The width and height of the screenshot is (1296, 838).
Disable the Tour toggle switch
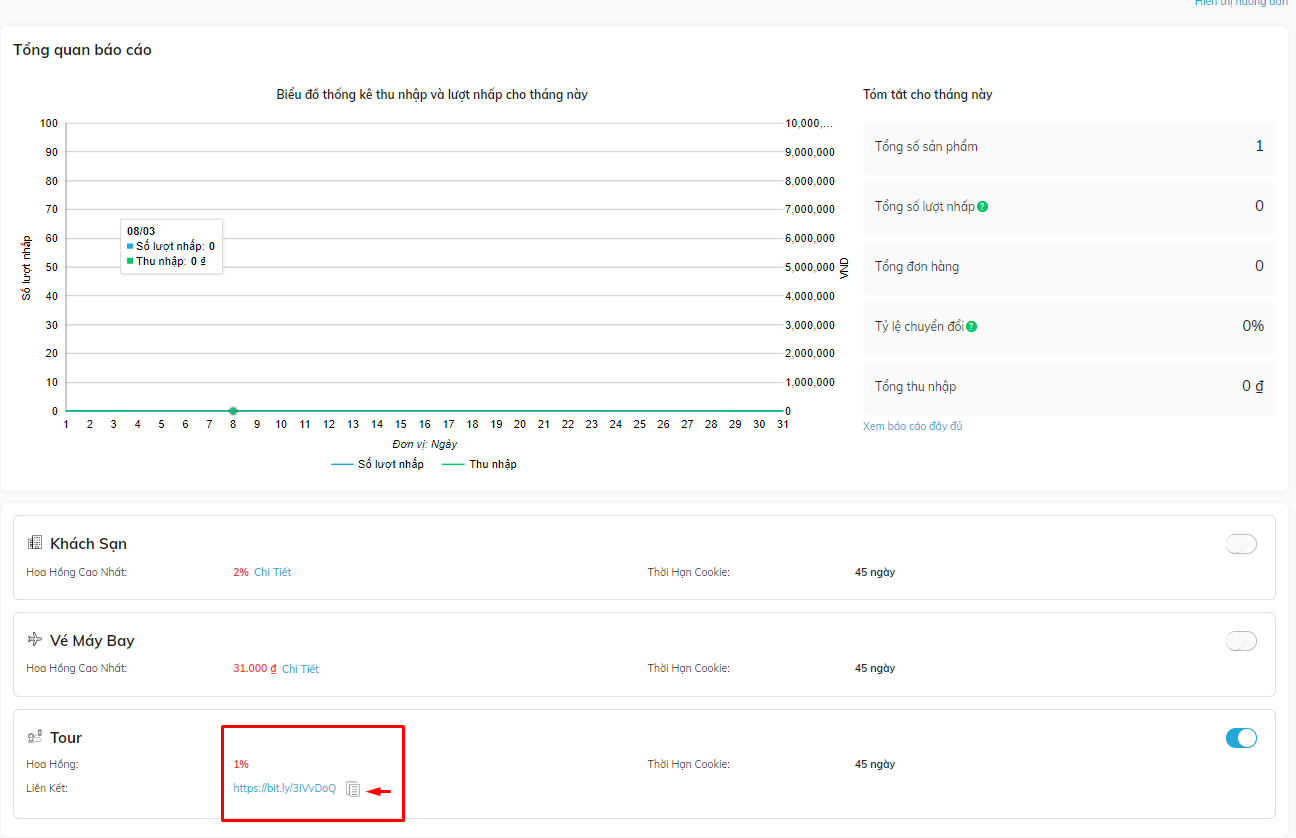click(x=1241, y=738)
